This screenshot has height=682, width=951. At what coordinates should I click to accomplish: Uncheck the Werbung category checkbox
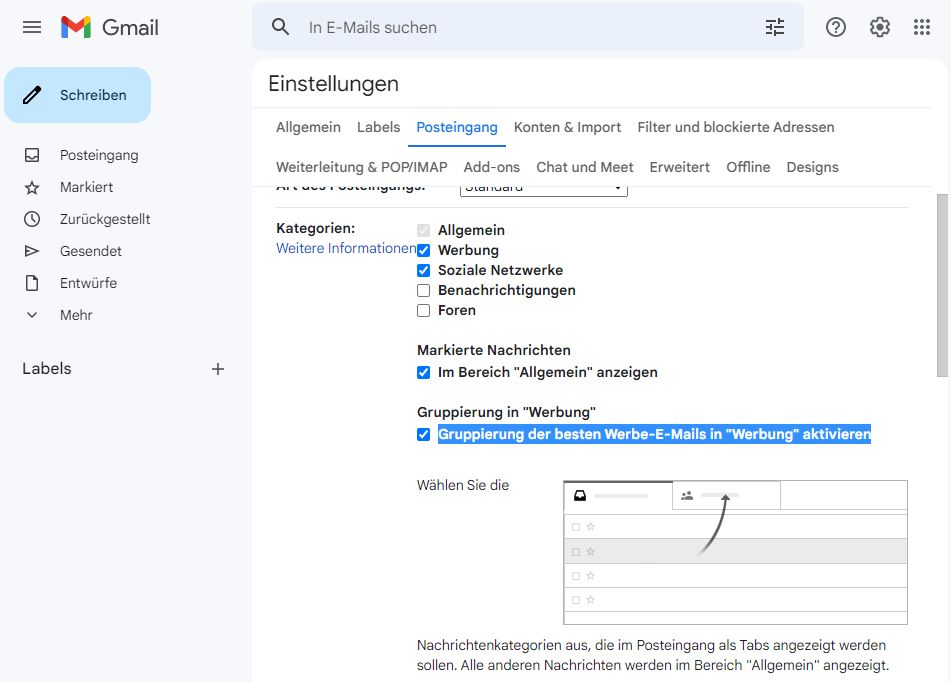click(x=424, y=250)
